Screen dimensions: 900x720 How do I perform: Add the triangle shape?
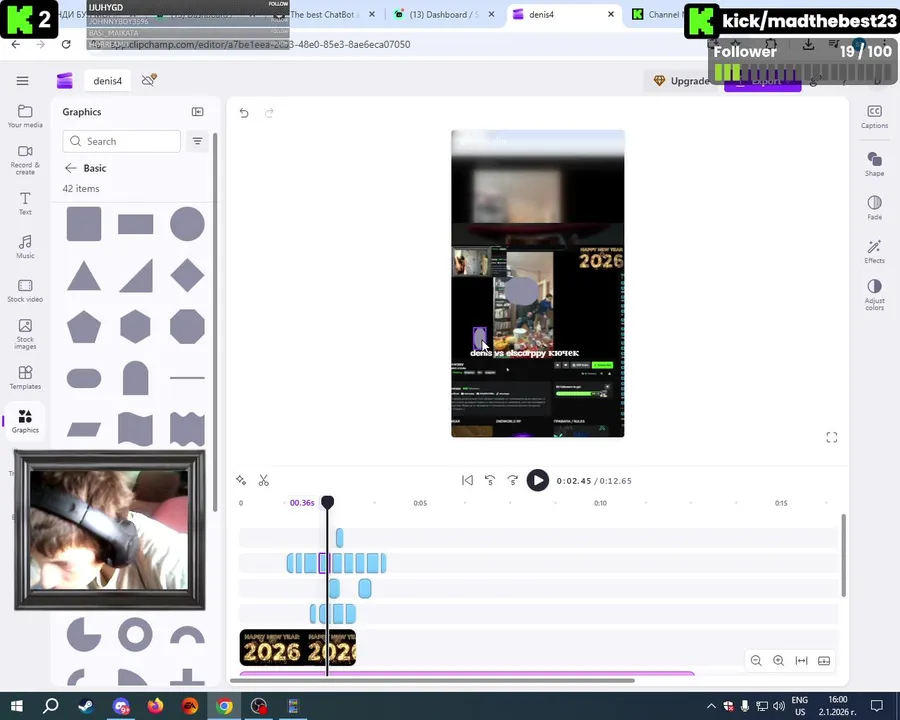84,276
